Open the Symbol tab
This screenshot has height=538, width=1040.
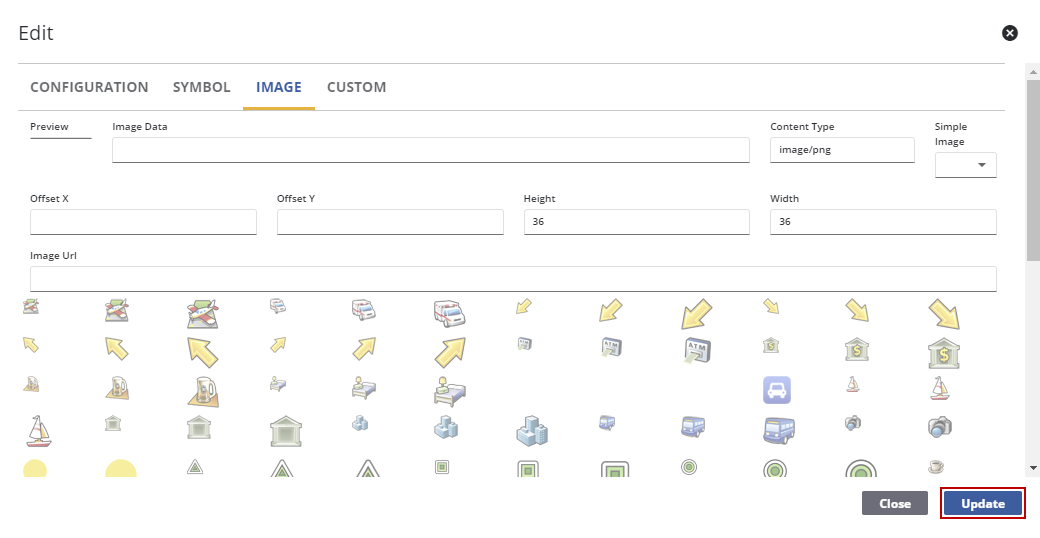click(201, 88)
